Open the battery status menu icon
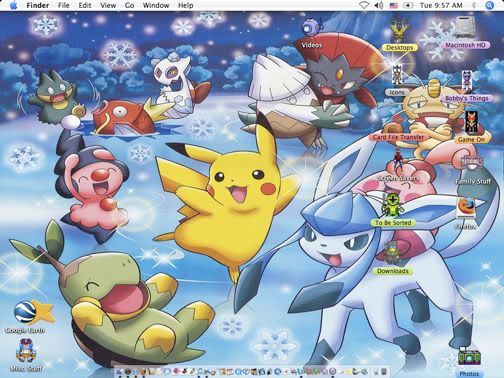Screen dimensions: 504x378 pos(408,5)
